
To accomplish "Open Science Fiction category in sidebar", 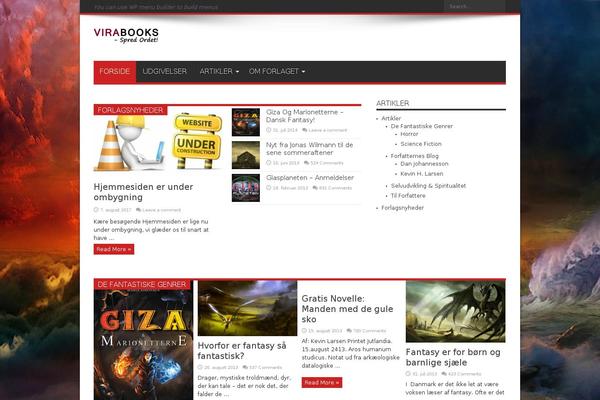I will click(x=421, y=144).
